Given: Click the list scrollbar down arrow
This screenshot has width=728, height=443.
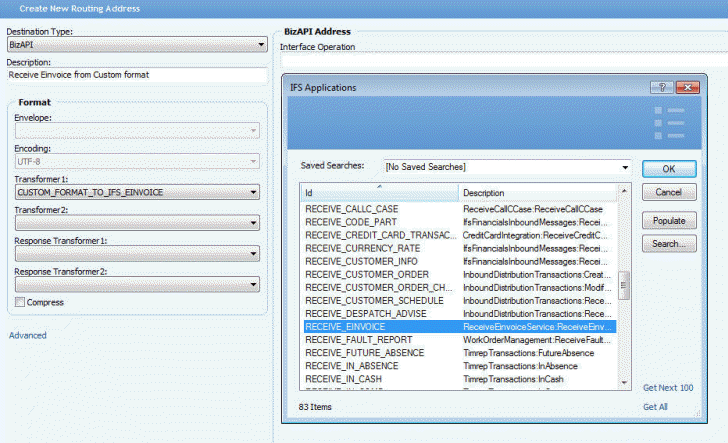Looking at the screenshot, I should point(624,383).
